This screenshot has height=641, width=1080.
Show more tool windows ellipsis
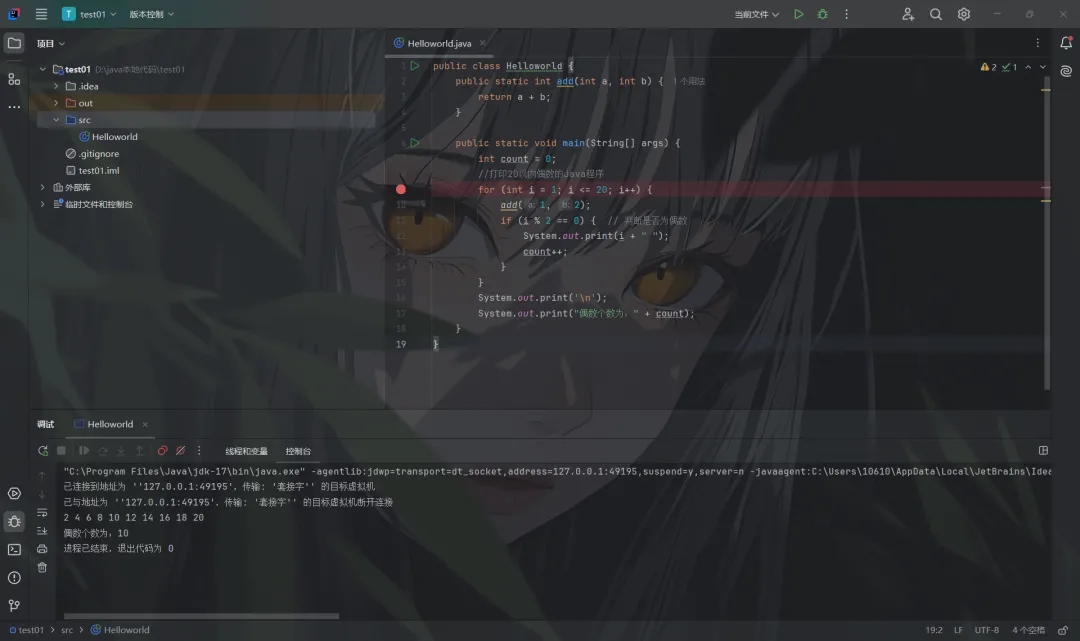14,107
